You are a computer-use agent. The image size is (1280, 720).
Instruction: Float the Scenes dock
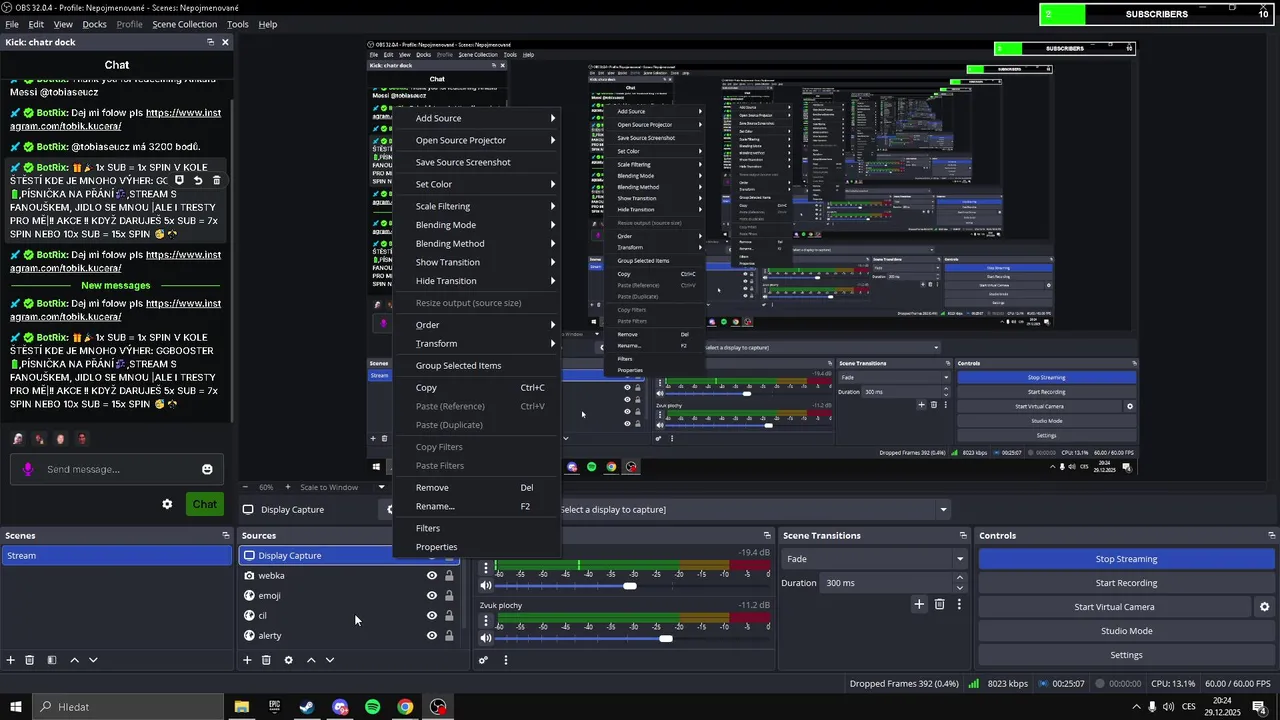[226, 535]
